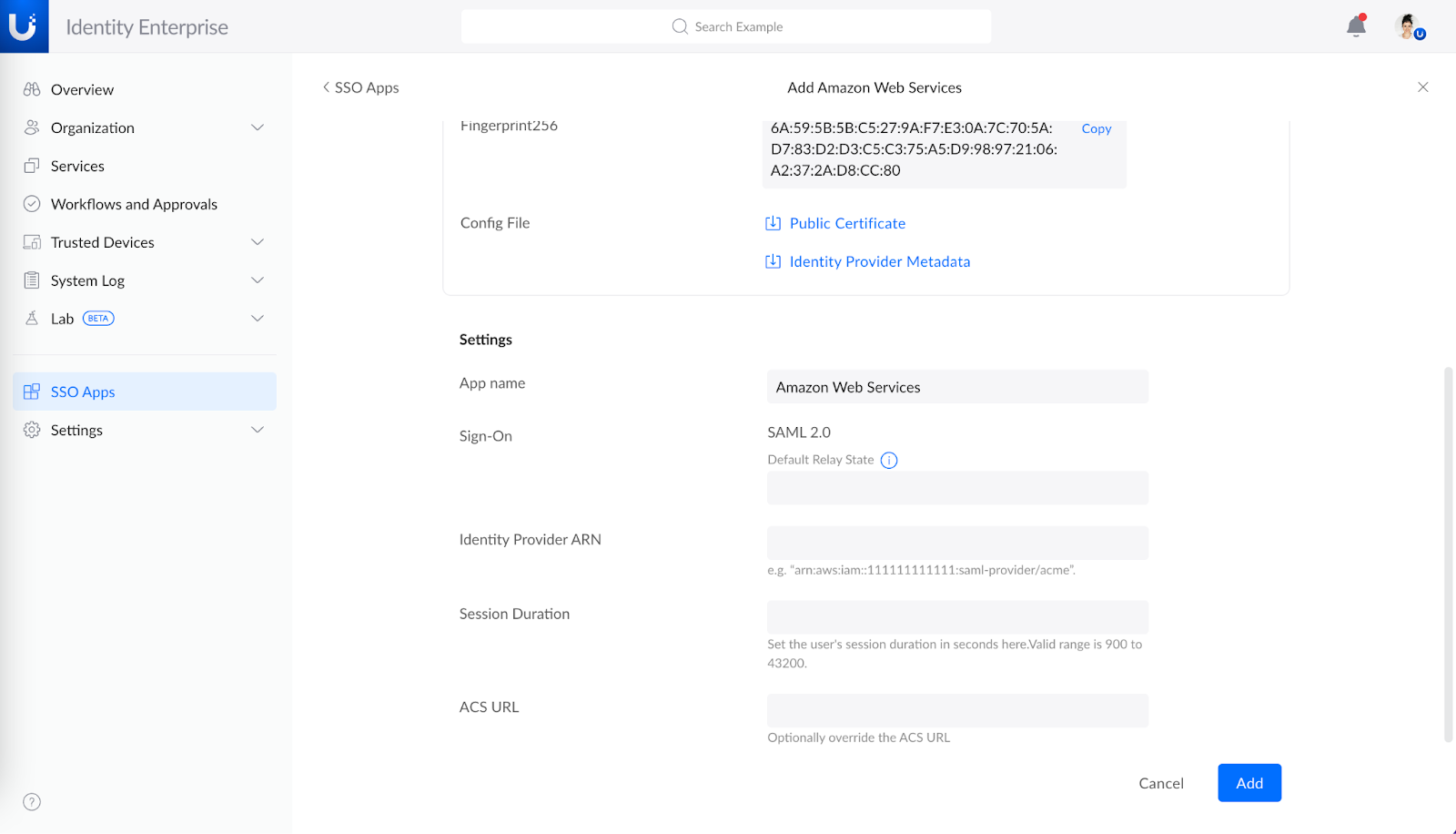Click the Lab flask icon
Viewport: 1456px width, 834px height.
32,319
